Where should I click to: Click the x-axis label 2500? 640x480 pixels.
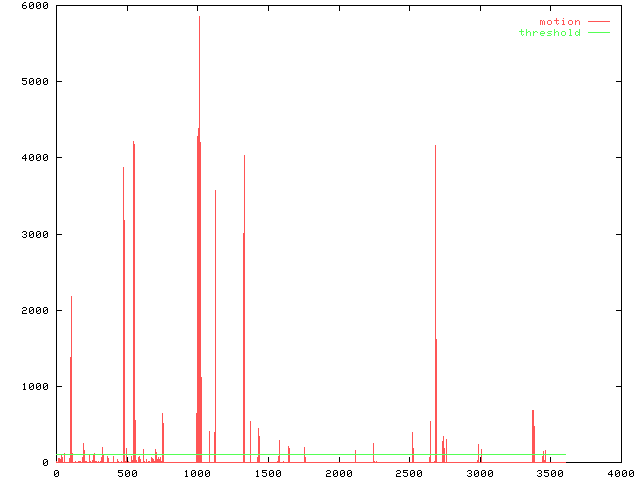coord(409,472)
